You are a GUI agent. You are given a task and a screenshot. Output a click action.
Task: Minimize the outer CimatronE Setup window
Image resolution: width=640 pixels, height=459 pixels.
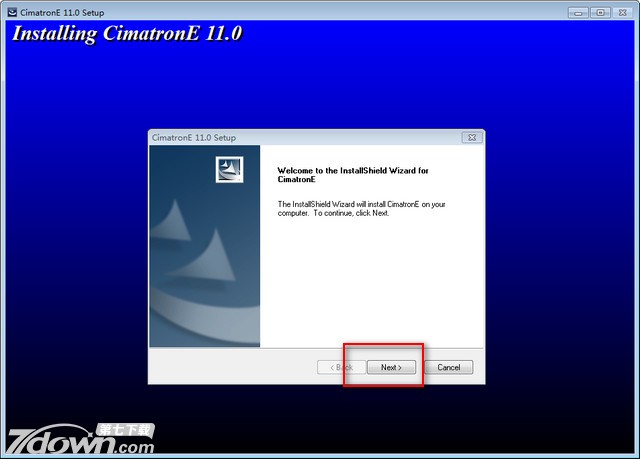coord(578,13)
